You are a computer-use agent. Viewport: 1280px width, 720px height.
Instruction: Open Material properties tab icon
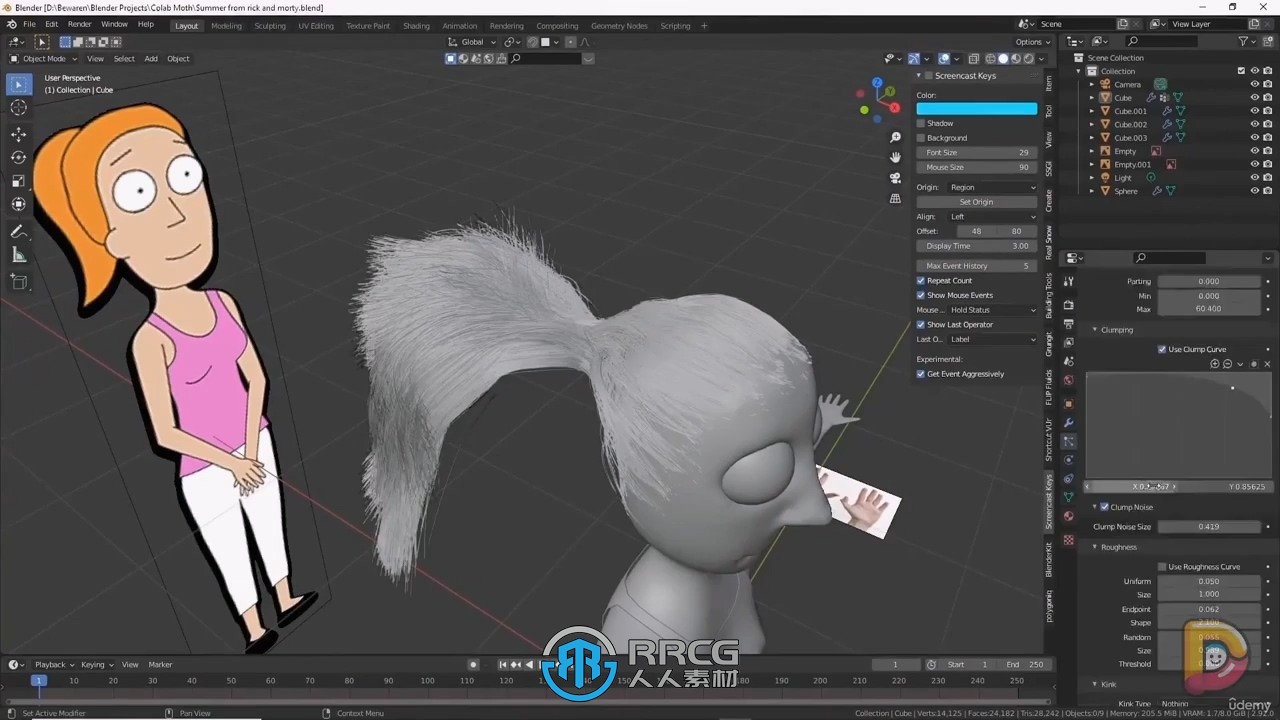pyautogui.click(x=1069, y=516)
